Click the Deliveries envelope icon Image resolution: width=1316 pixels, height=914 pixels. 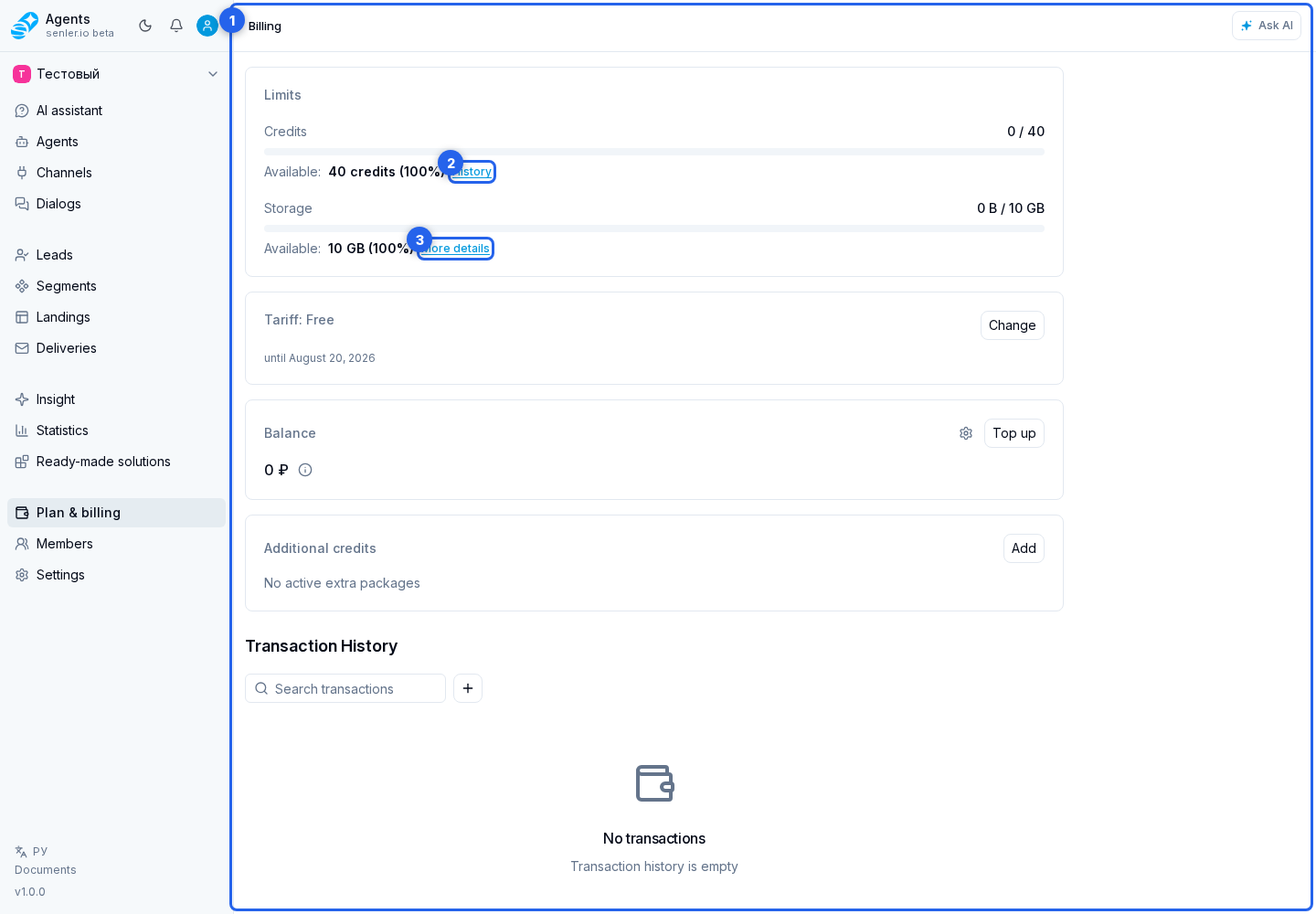click(22, 348)
